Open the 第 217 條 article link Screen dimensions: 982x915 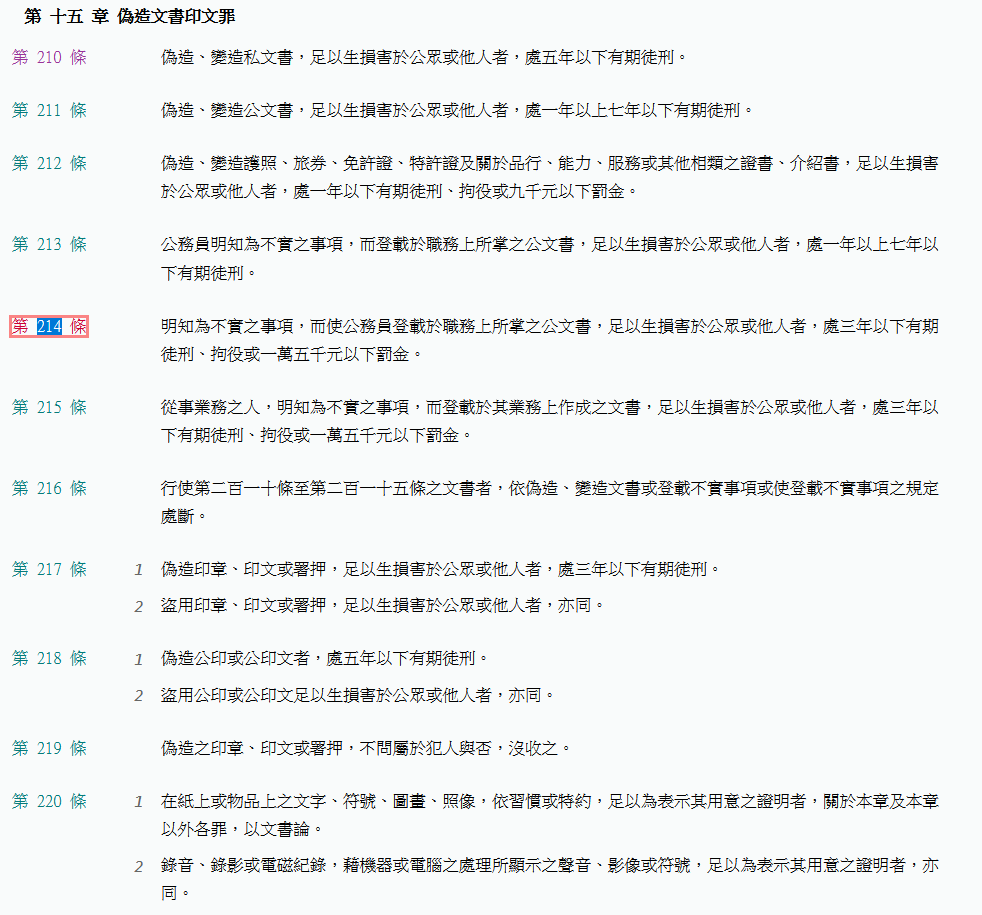pyautogui.click(x=49, y=569)
